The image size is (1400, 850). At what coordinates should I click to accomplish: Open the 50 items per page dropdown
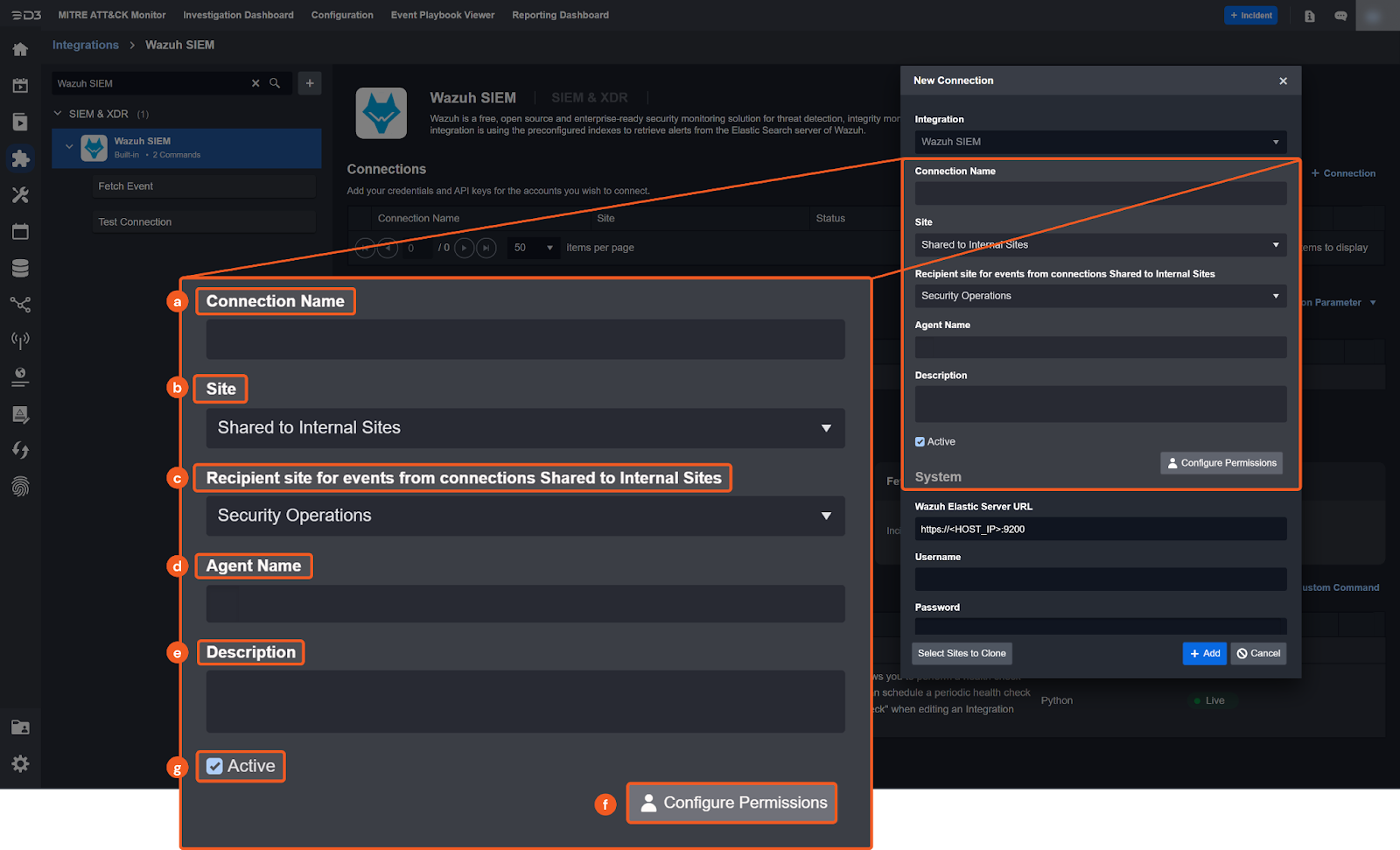[533, 248]
